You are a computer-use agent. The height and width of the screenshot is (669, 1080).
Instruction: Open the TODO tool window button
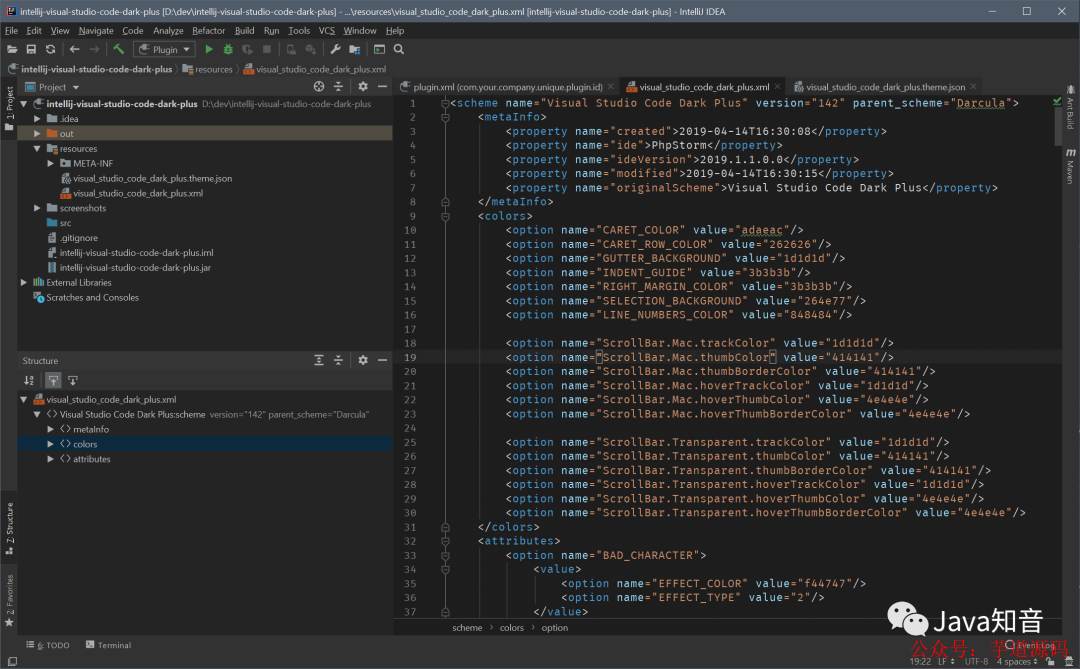[48, 646]
